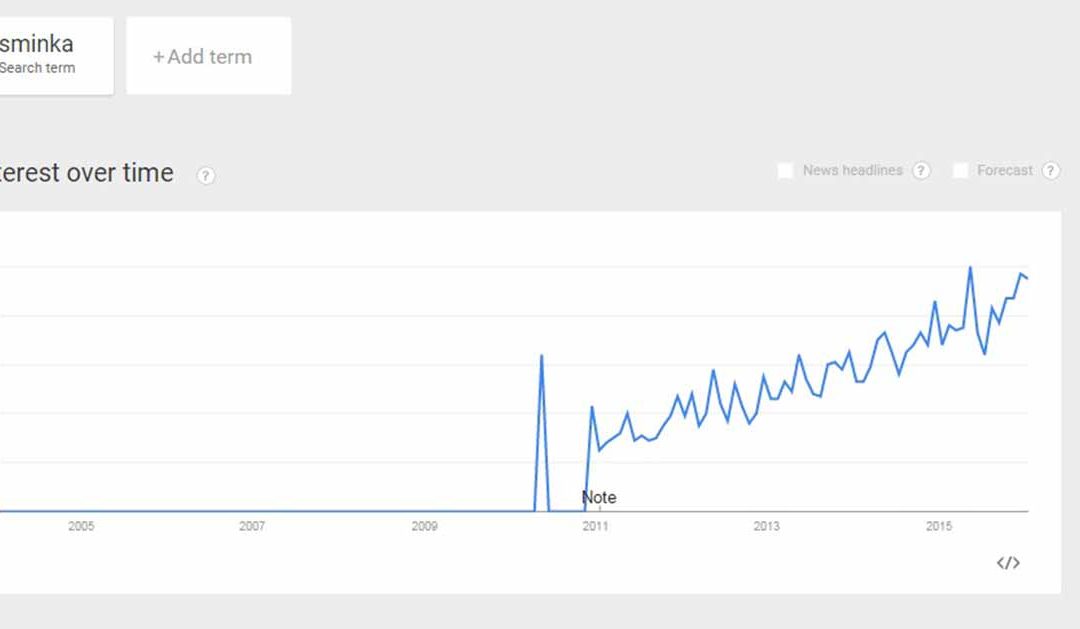Open the embed code icon below chart
This screenshot has height=629, width=1080.
(1008, 563)
